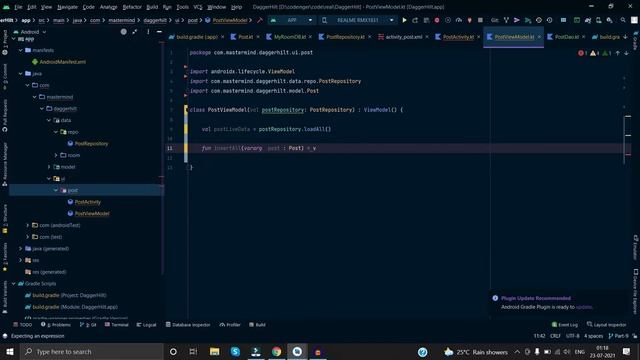Switch to the PostRepository.kt tab

(x=345, y=37)
